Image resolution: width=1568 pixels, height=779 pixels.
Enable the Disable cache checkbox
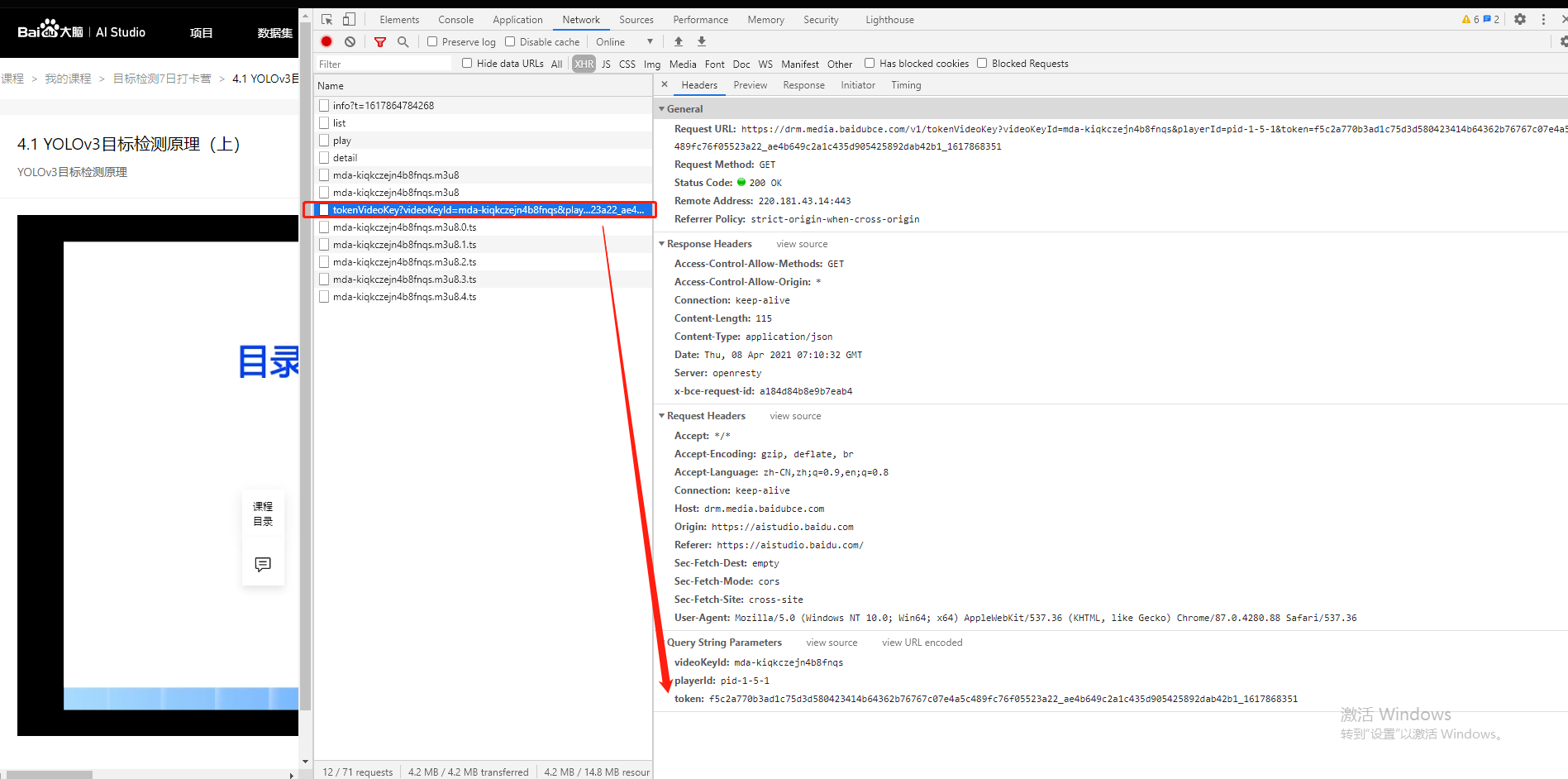click(509, 41)
